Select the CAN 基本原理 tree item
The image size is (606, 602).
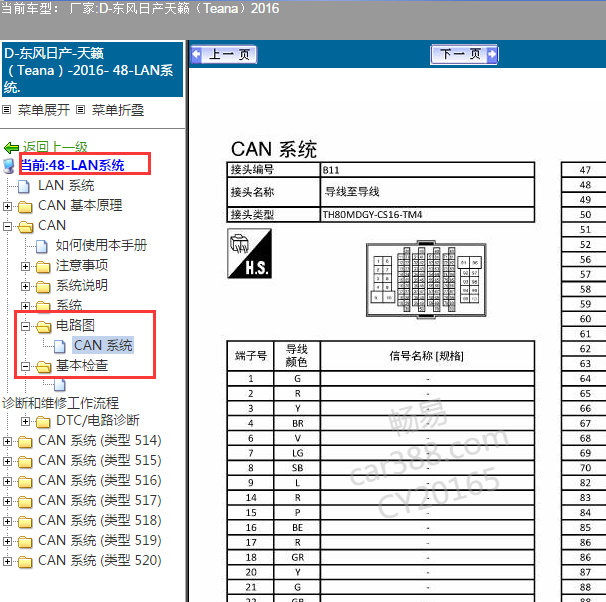[80, 206]
